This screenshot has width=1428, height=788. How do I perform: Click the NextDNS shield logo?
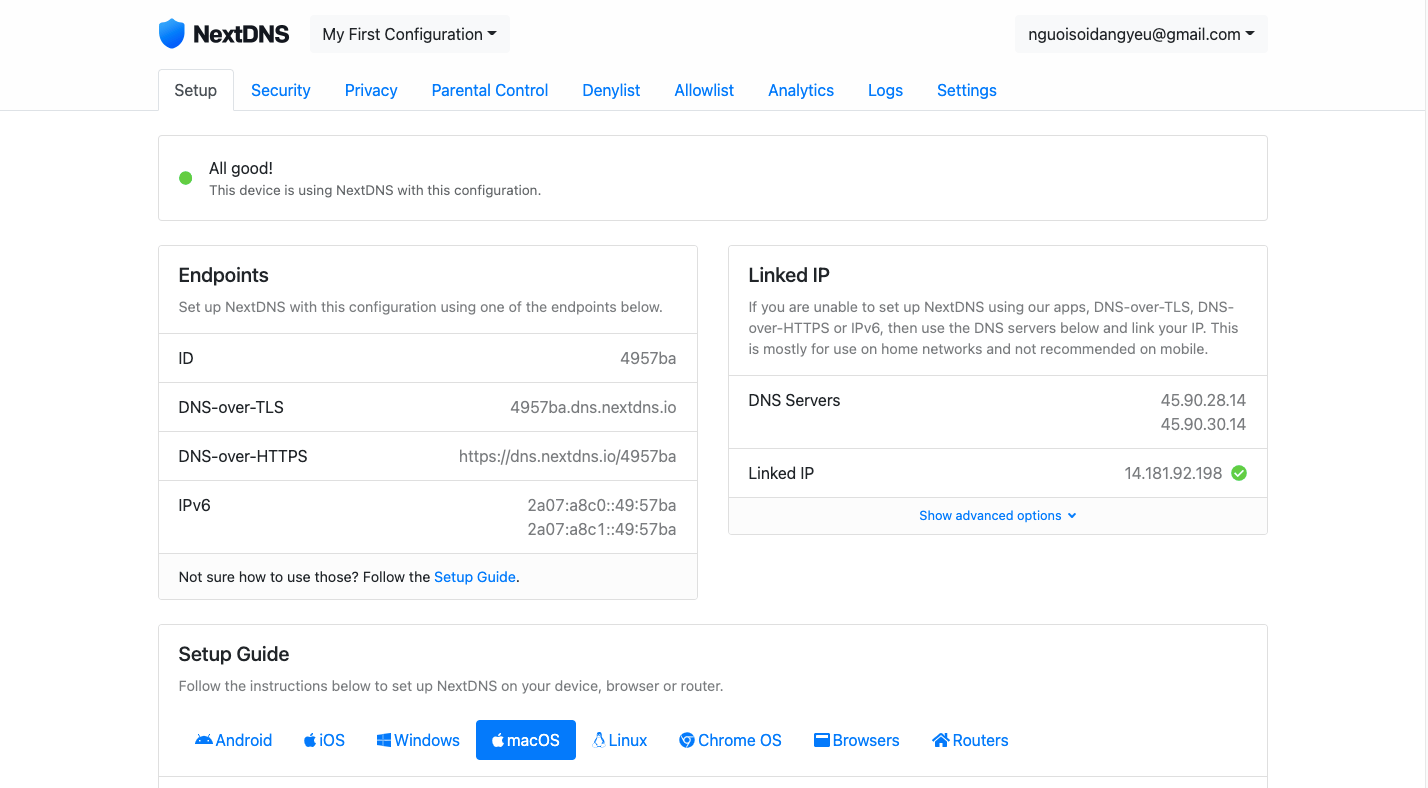[x=172, y=34]
